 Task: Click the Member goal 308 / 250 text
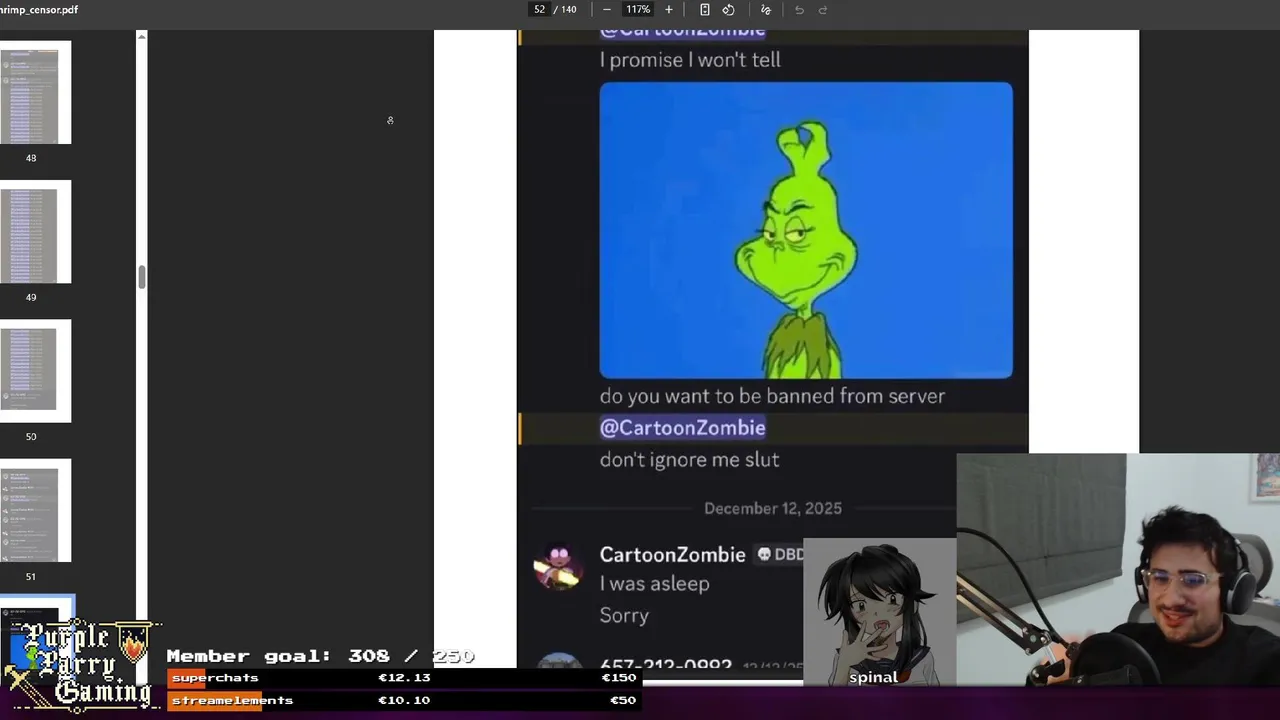(x=320, y=656)
